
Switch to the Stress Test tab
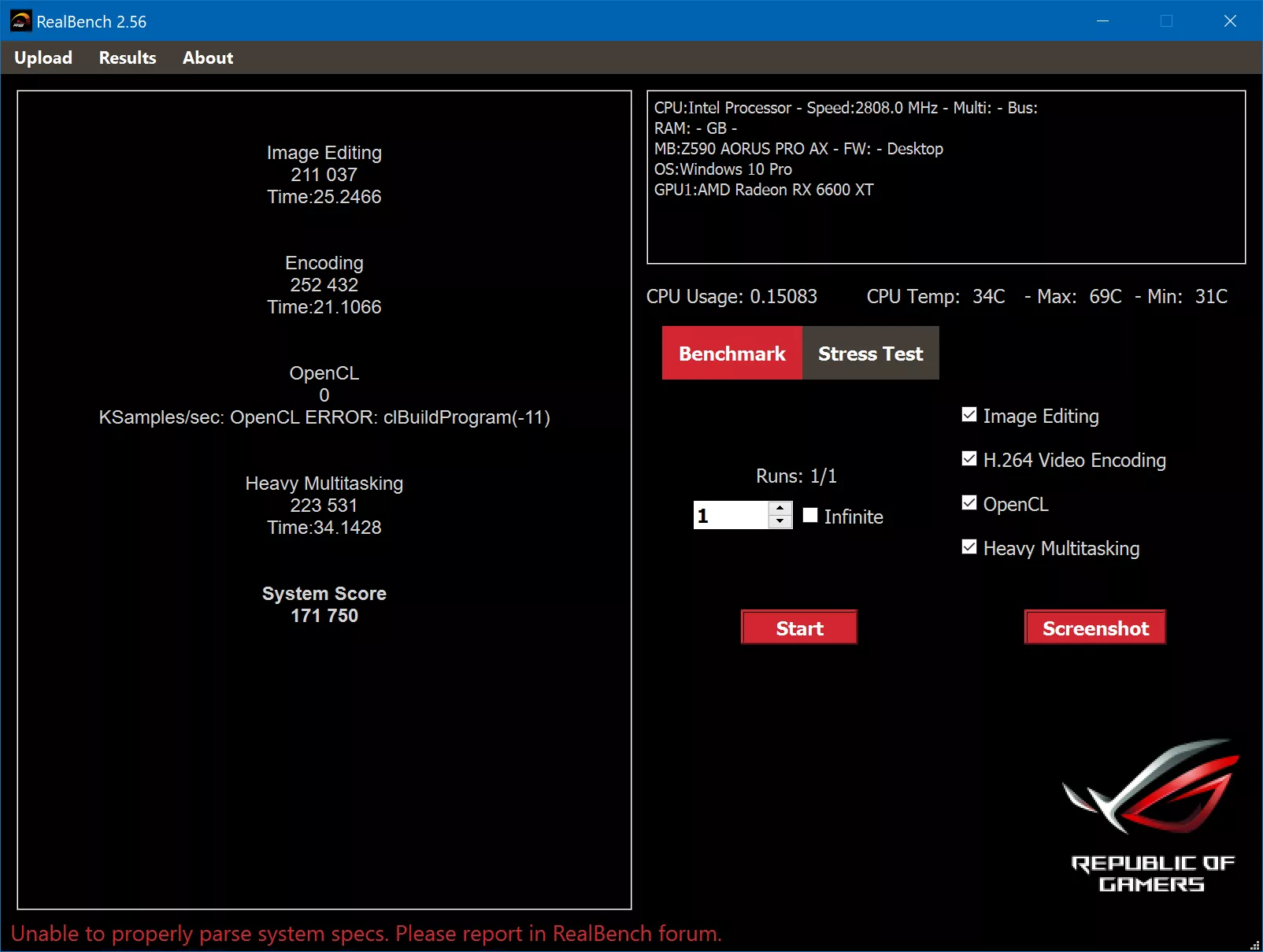pos(871,353)
